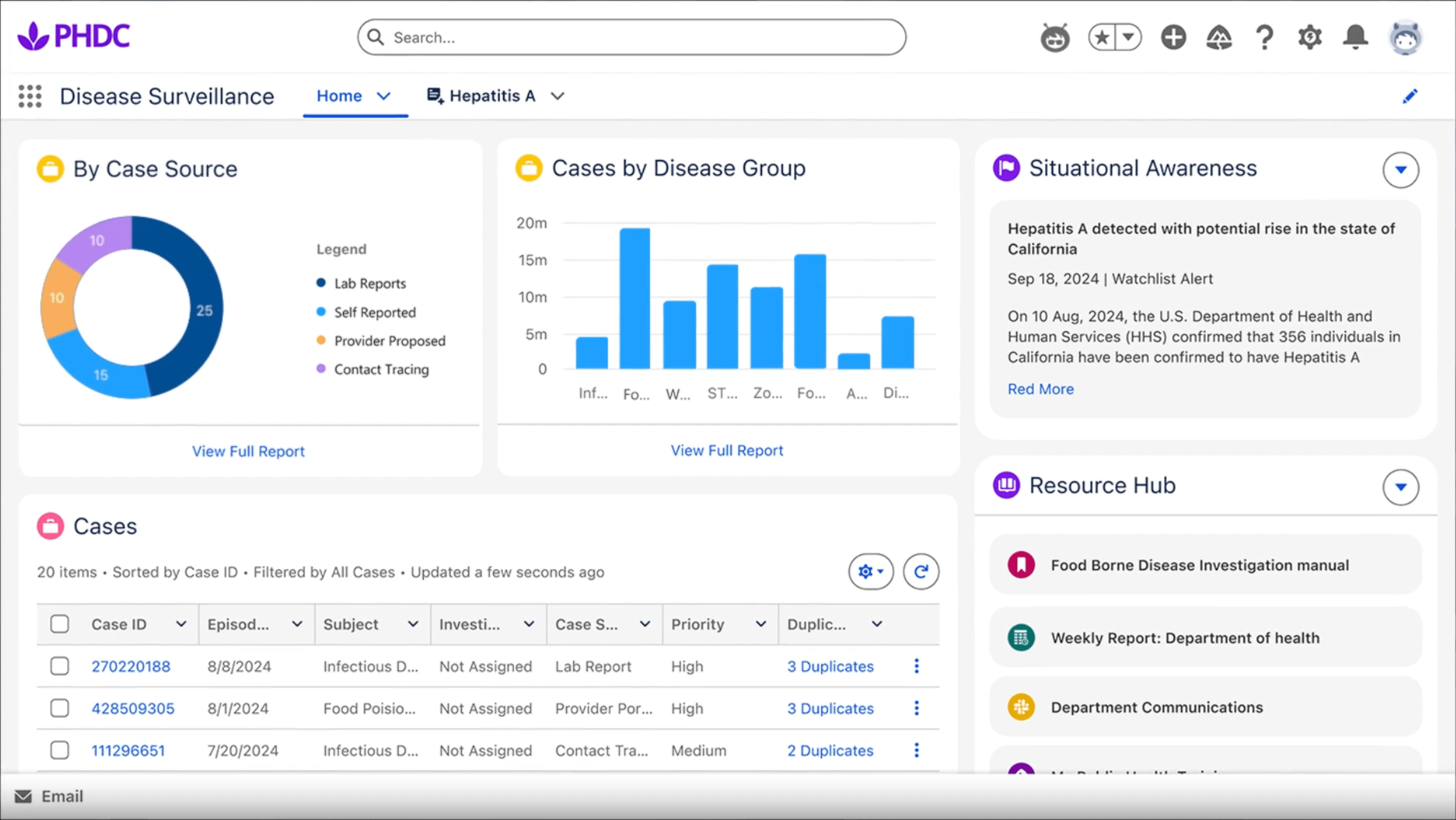
Task: Click the Red More link
Action: (x=1040, y=389)
